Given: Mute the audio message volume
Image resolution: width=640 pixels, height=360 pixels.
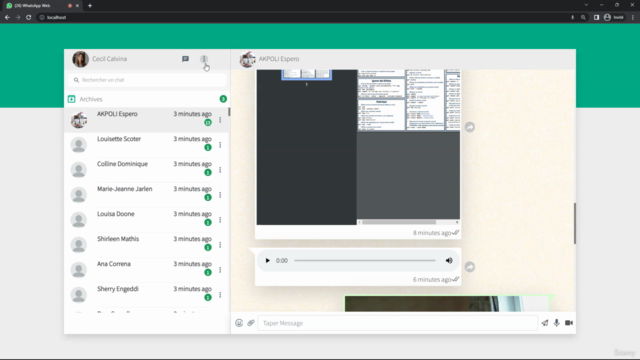Looking at the screenshot, I should [449, 260].
